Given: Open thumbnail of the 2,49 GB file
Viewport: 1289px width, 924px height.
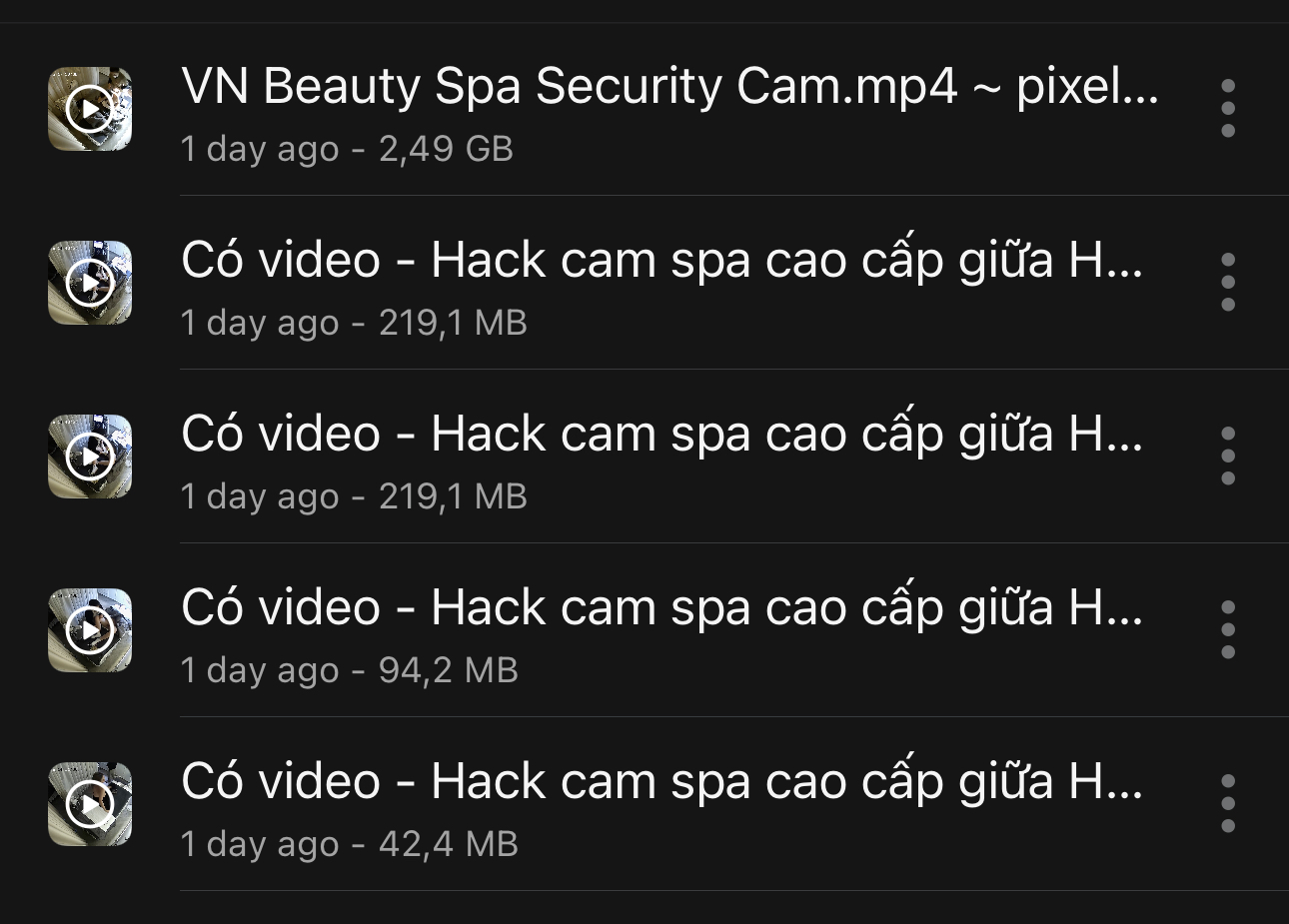Looking at the screenshot, I should pos(90,109).
